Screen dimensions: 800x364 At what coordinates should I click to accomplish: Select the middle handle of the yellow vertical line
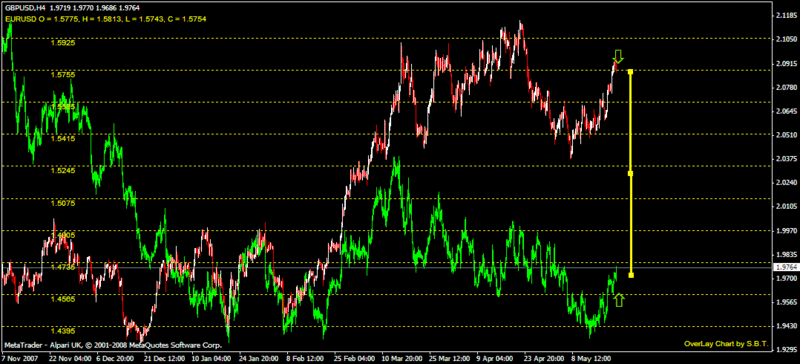[x=631, y=174]
